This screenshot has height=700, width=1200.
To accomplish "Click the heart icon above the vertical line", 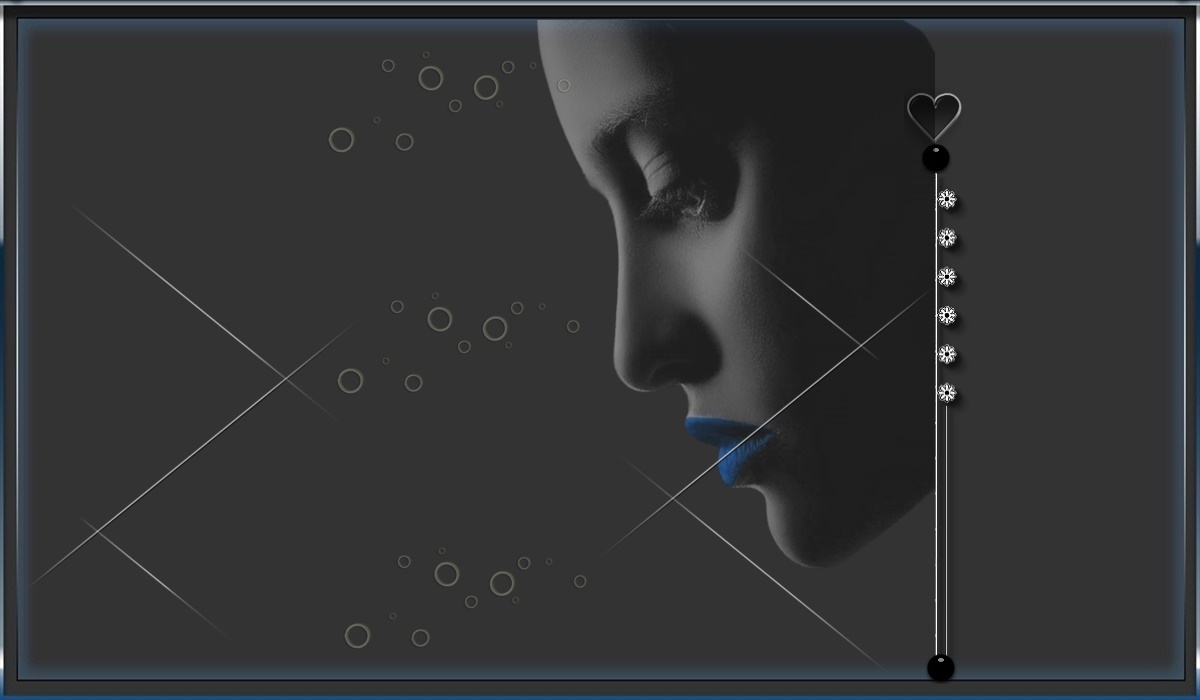I will coord(934,115).
